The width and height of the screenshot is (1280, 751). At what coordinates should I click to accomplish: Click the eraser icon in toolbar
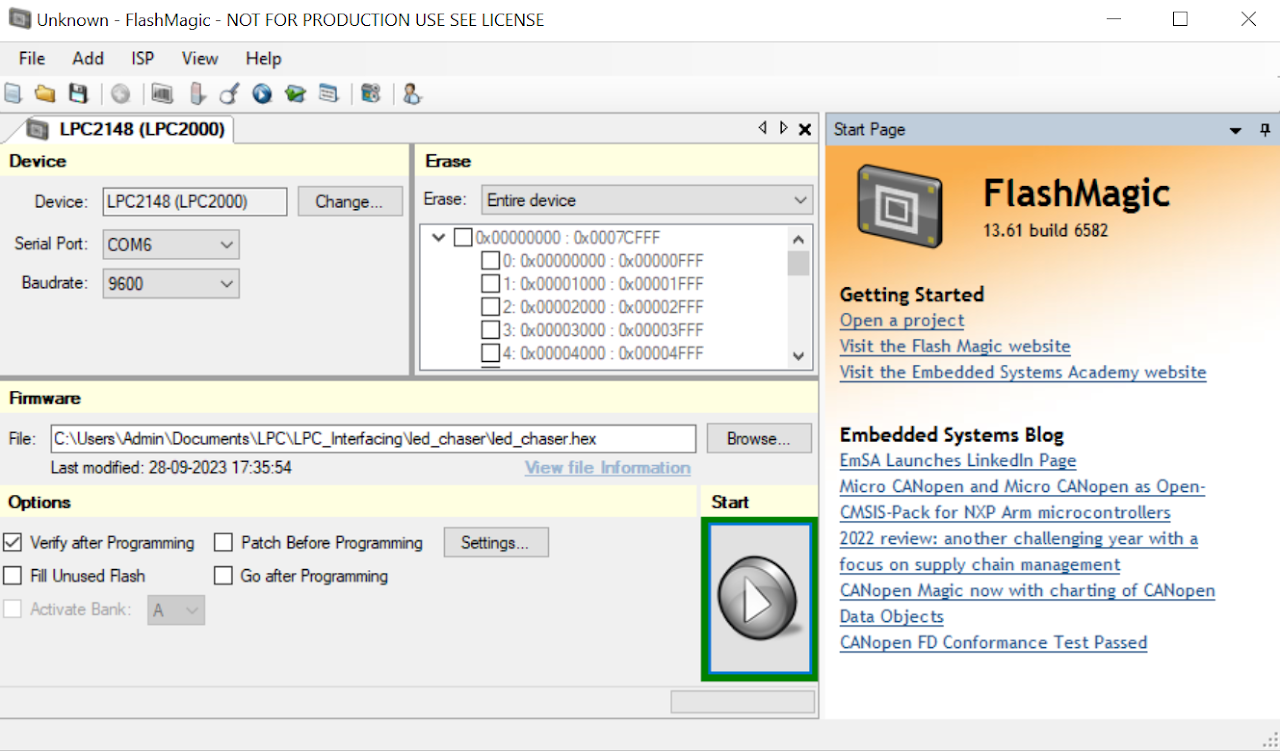click(197, 94)
